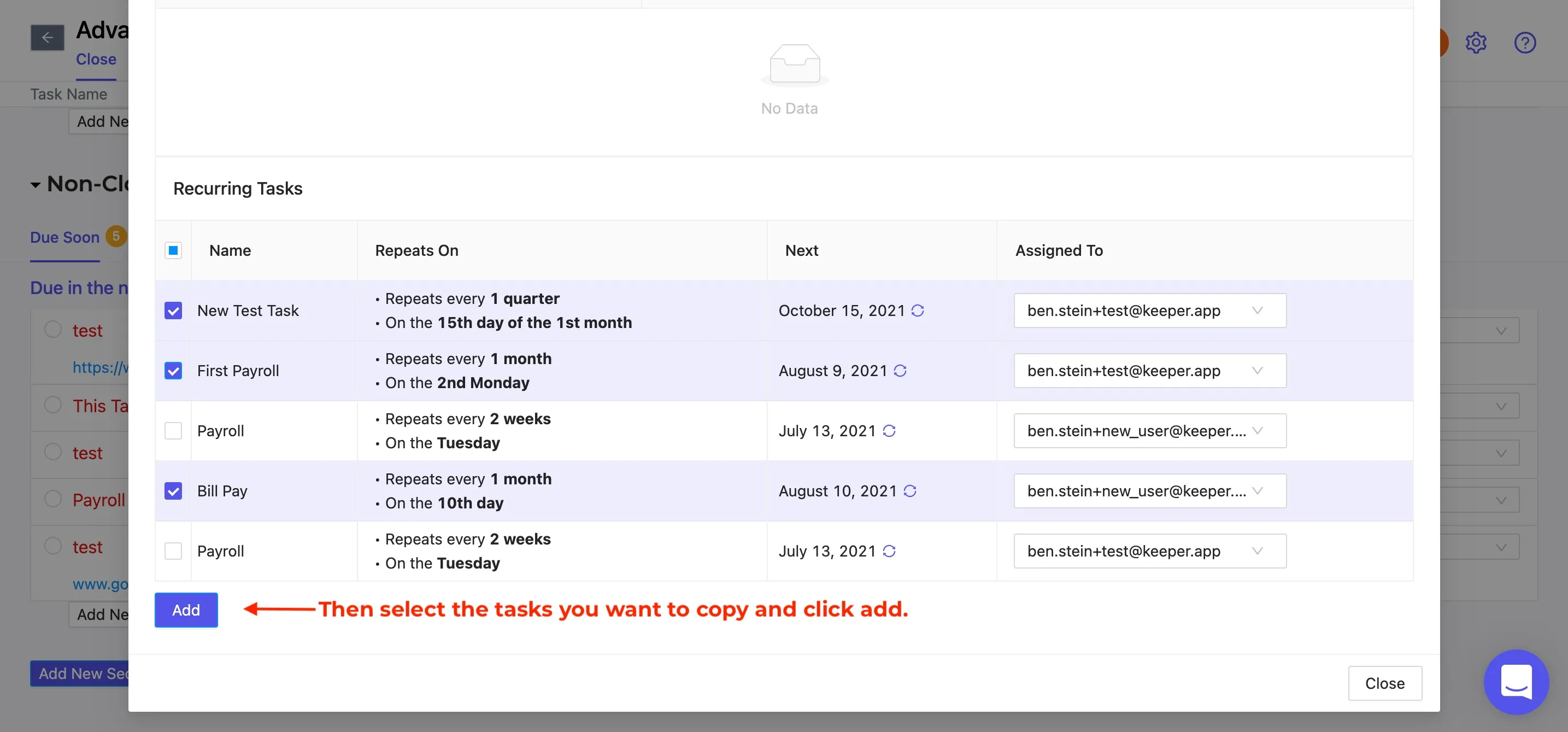The width and height of the screenshot is (1568, 732).
Task: Toggle the select-all checkbox in the table header
Action: 173,250
